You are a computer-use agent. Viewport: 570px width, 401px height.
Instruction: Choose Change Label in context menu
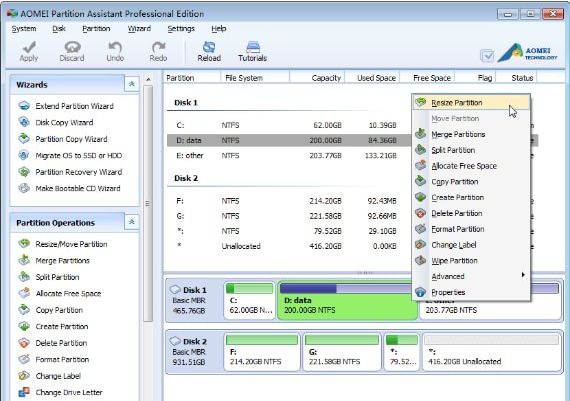click(471, 245)
